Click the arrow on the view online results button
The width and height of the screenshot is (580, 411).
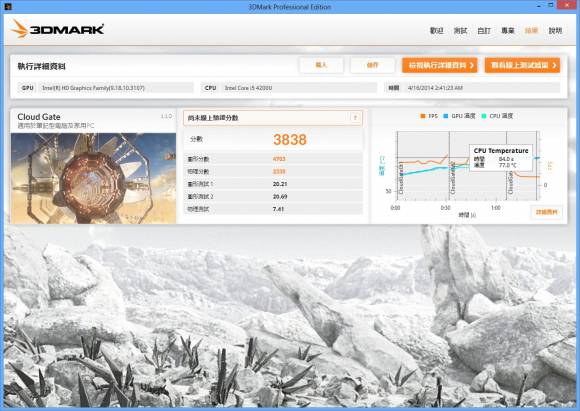[x=554, y=65]
